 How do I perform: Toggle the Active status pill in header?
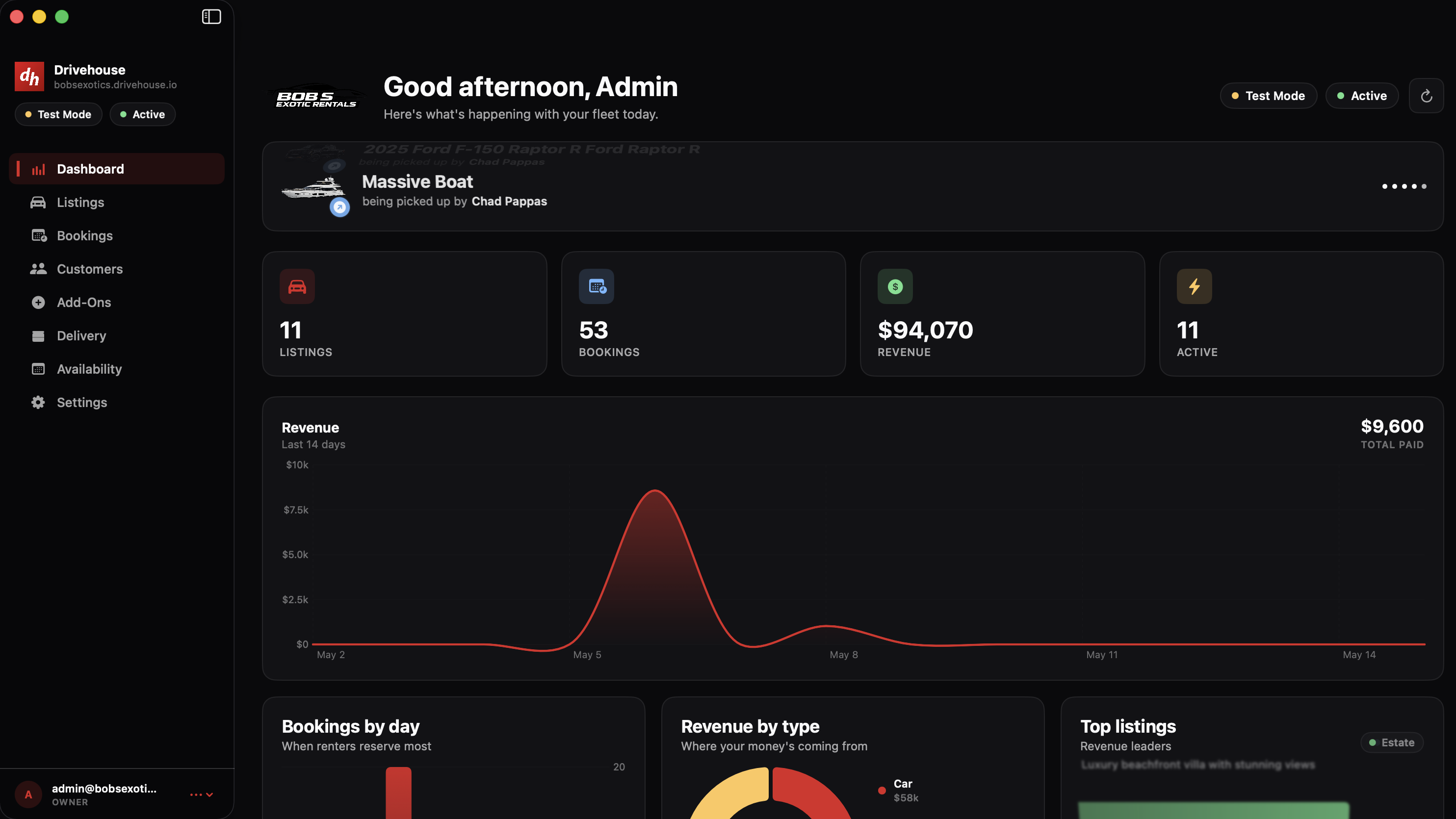[1362, 96]
